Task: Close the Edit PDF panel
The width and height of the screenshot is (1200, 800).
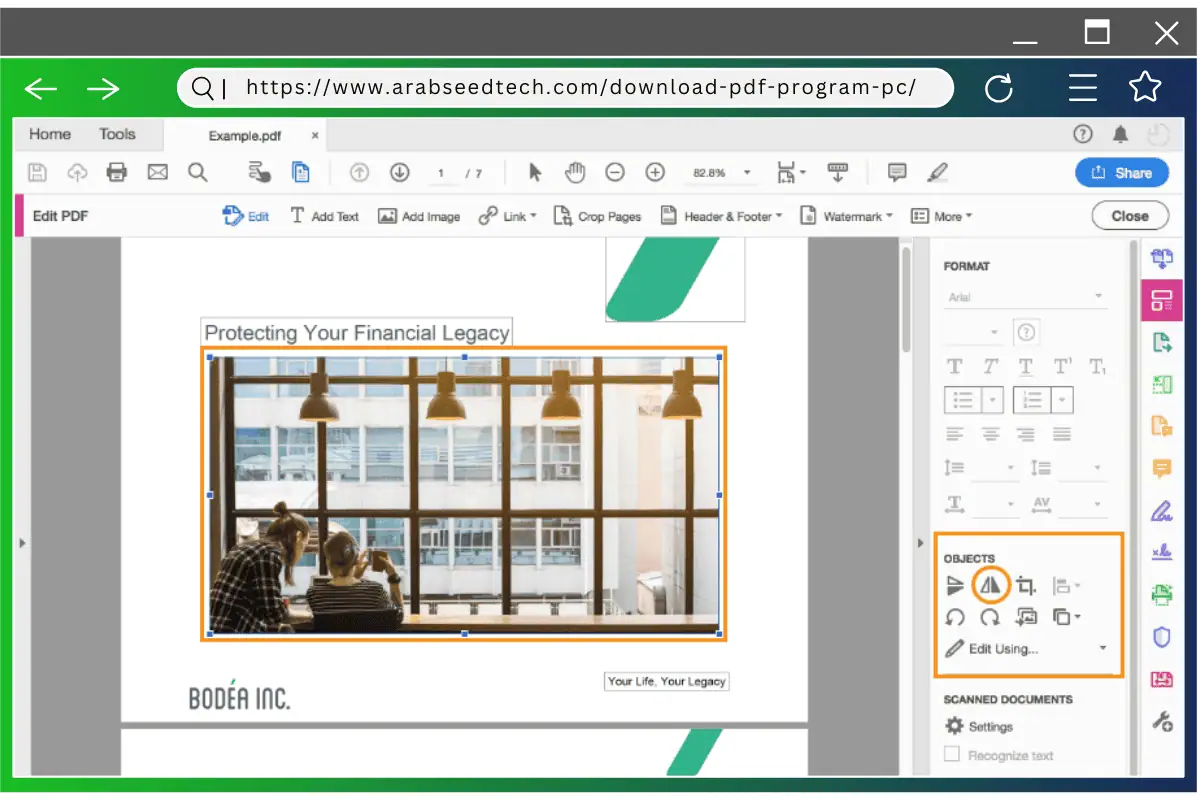Action: click(1129, 215)
